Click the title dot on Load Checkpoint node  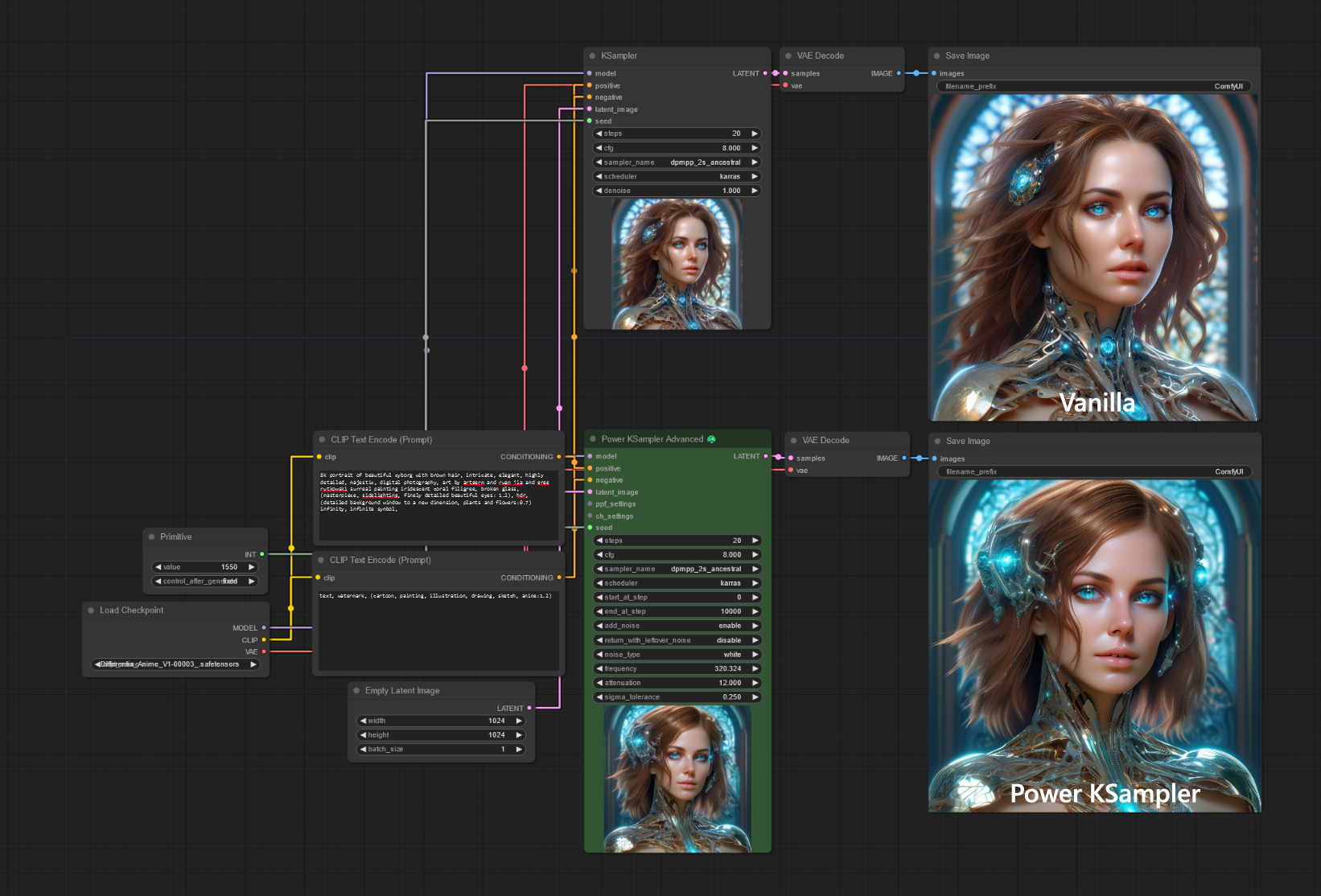pyautogui.click(x=91, y=610)
